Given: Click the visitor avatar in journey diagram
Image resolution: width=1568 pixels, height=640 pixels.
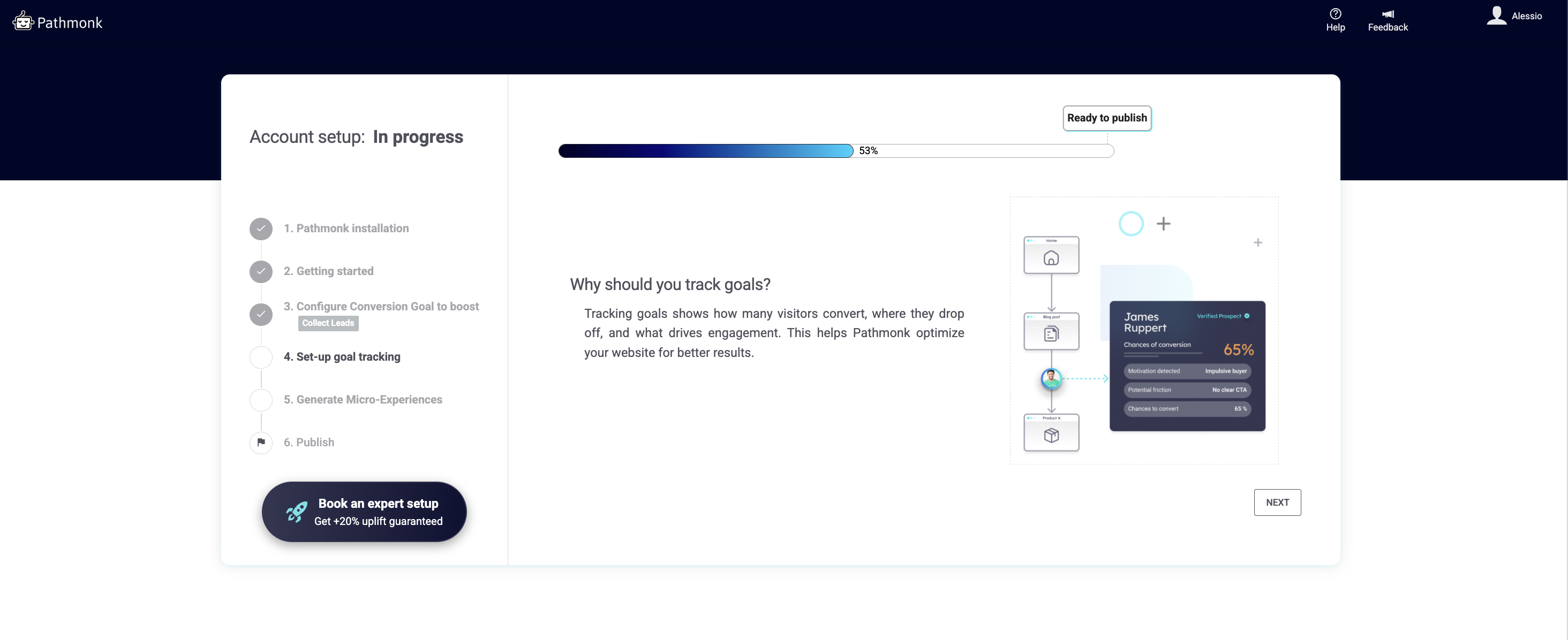Looking at the screenshot, I should coord(1051,378).
